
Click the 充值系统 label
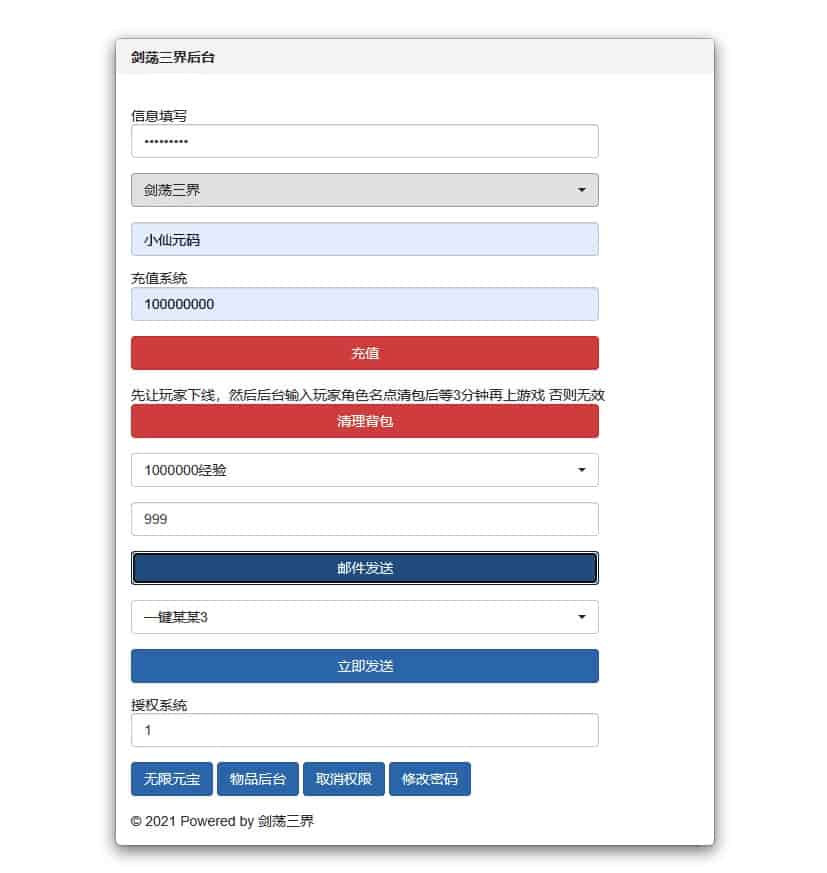159,278
